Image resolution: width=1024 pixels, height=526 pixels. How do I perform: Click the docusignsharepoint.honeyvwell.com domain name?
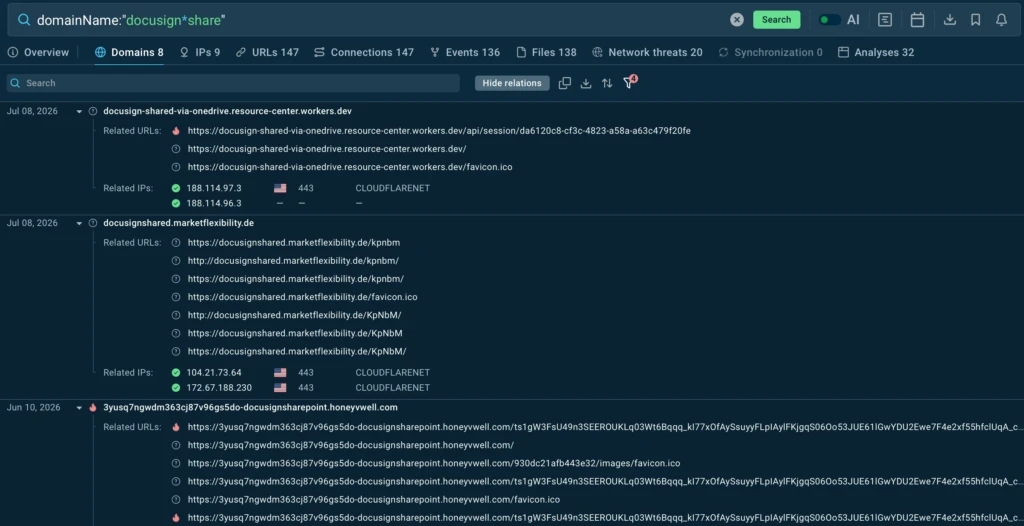(x=250, y=407)
